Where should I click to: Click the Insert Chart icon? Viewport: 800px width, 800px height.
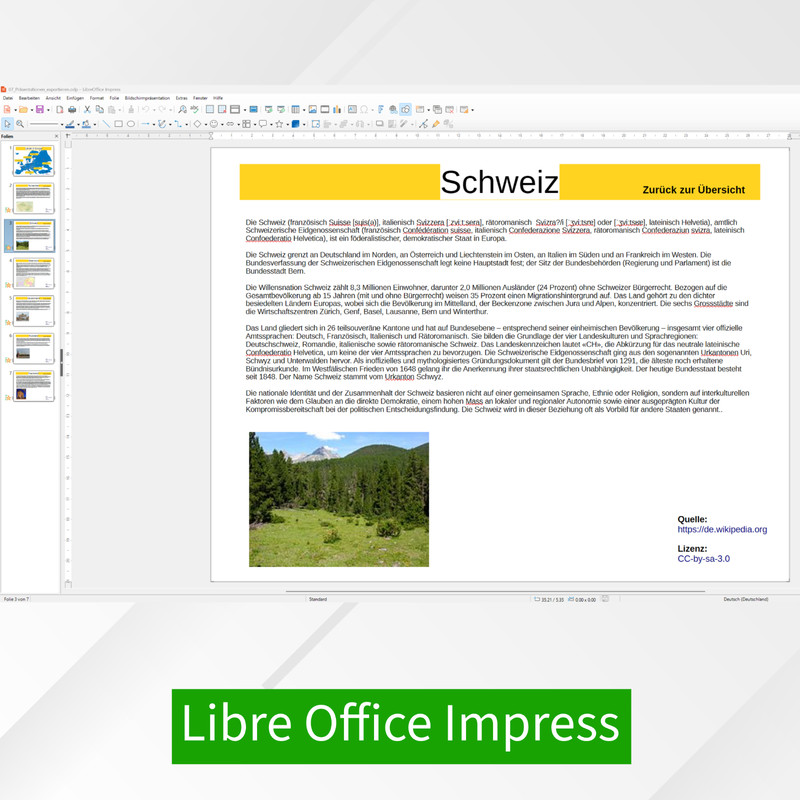337,109
